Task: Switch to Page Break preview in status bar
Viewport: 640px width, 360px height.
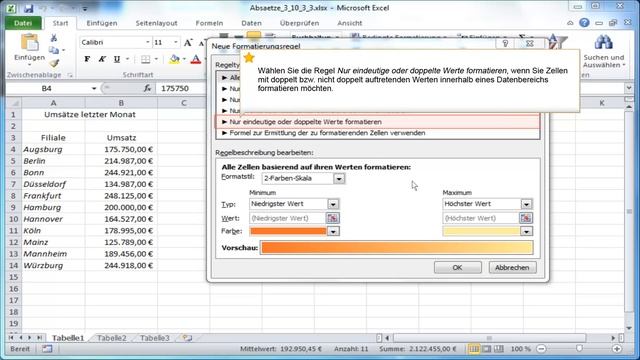Action: tap(499, 349)
